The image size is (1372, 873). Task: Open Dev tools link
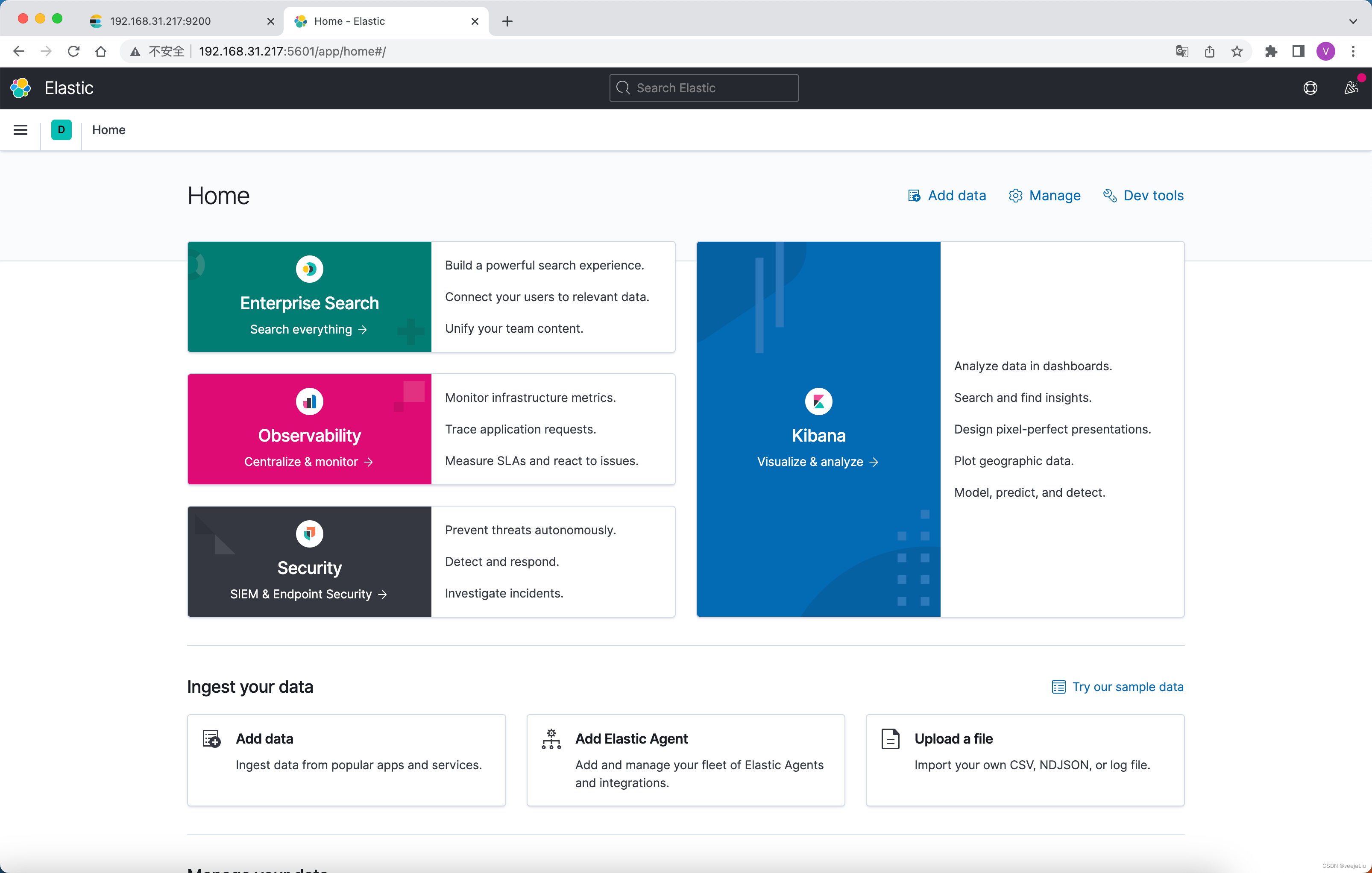[1143, 196]
